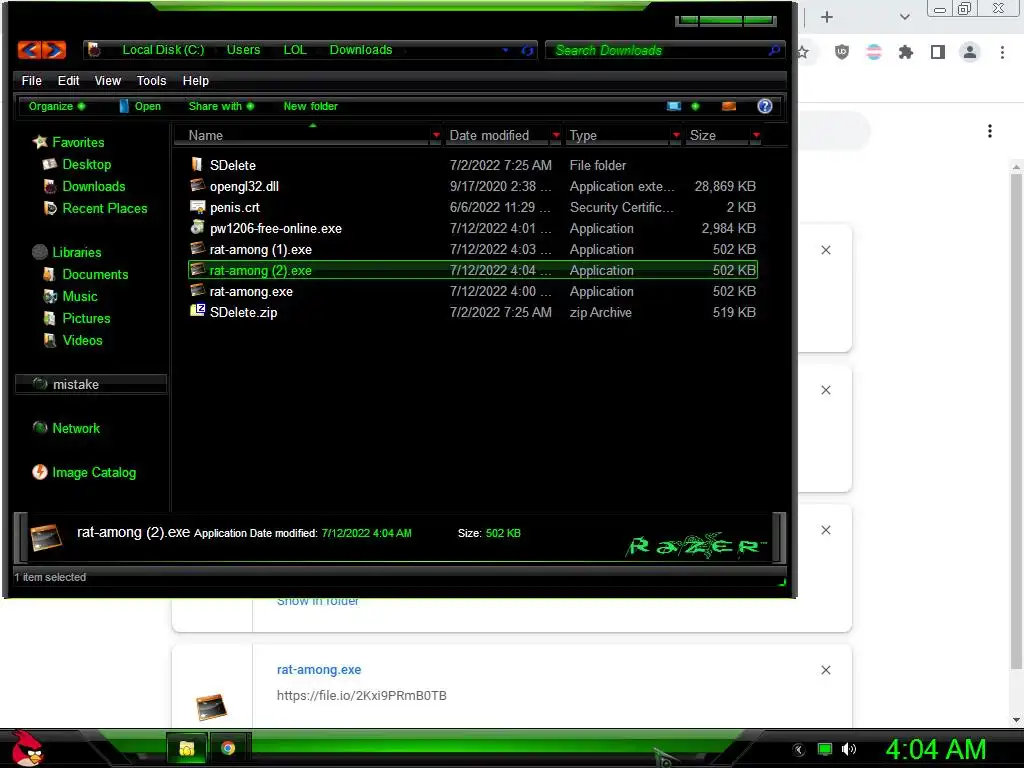Image resolution: width=1024 pixels, height=768 pixels.
Task: Toggle the preview pane icon
Action: [729, 106]
